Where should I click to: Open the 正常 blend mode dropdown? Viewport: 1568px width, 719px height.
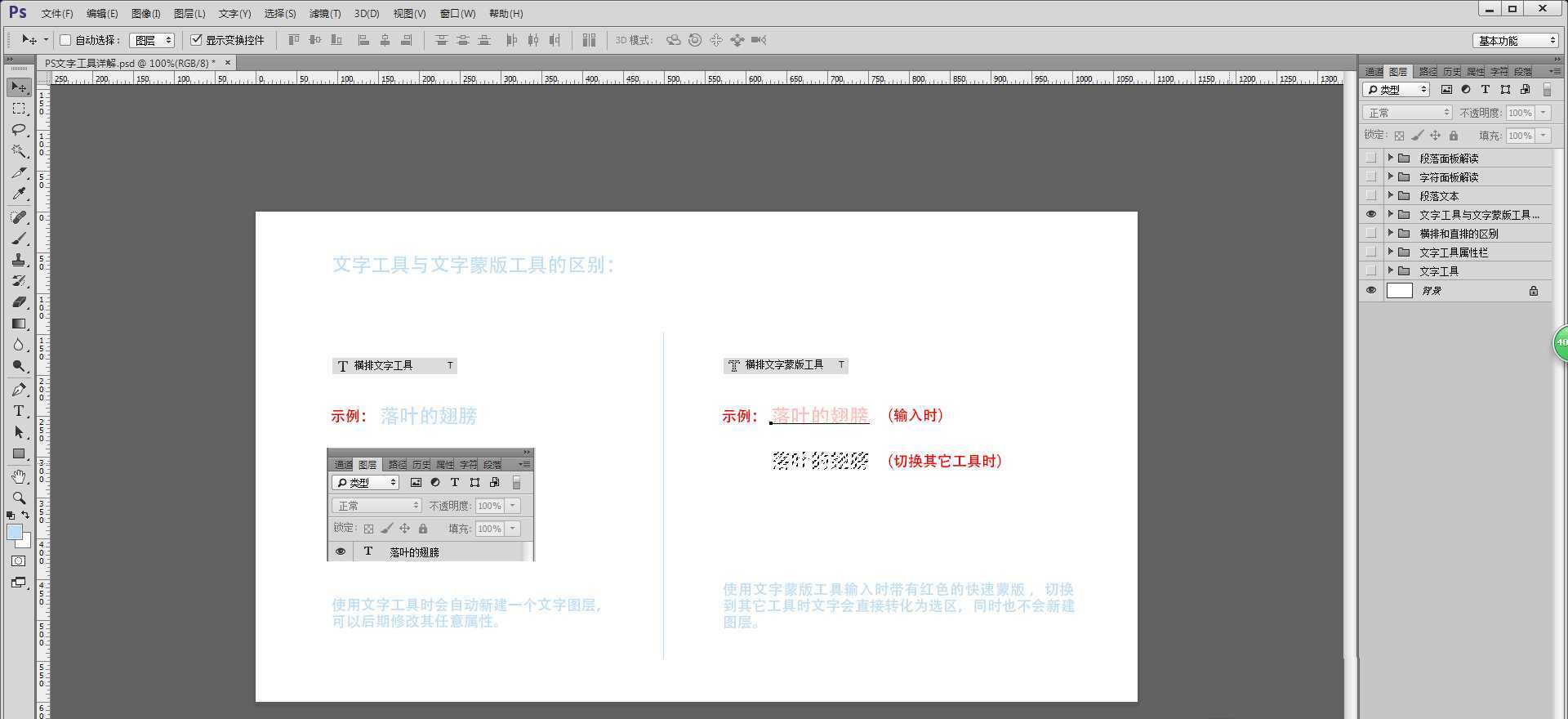point(1406,113)
